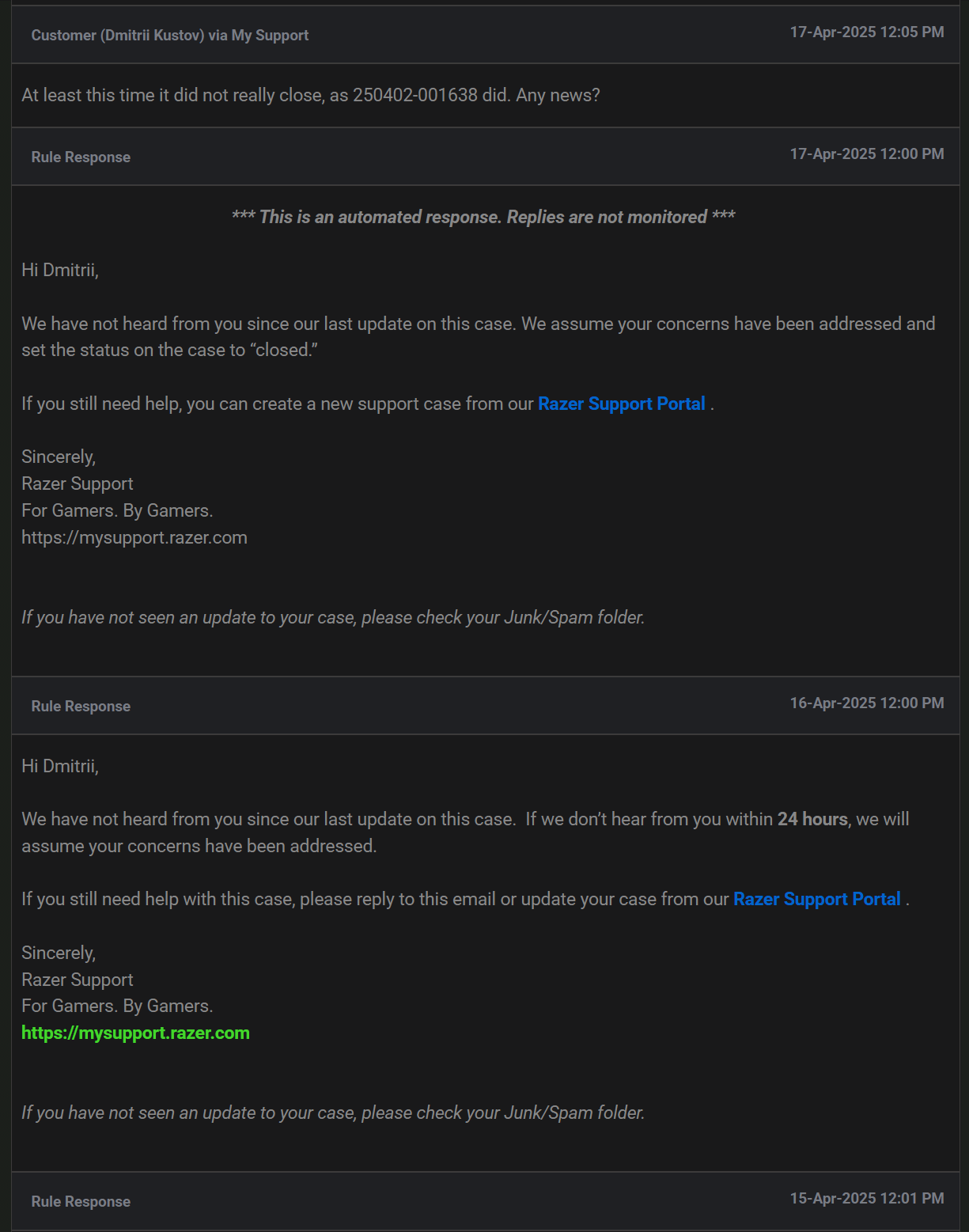Image resolution: width=969 pixels, height=1232 pixels.
Task: Click For Gamers. By Gamers. in 17-Apr signature
Action: tap(117, 510)
